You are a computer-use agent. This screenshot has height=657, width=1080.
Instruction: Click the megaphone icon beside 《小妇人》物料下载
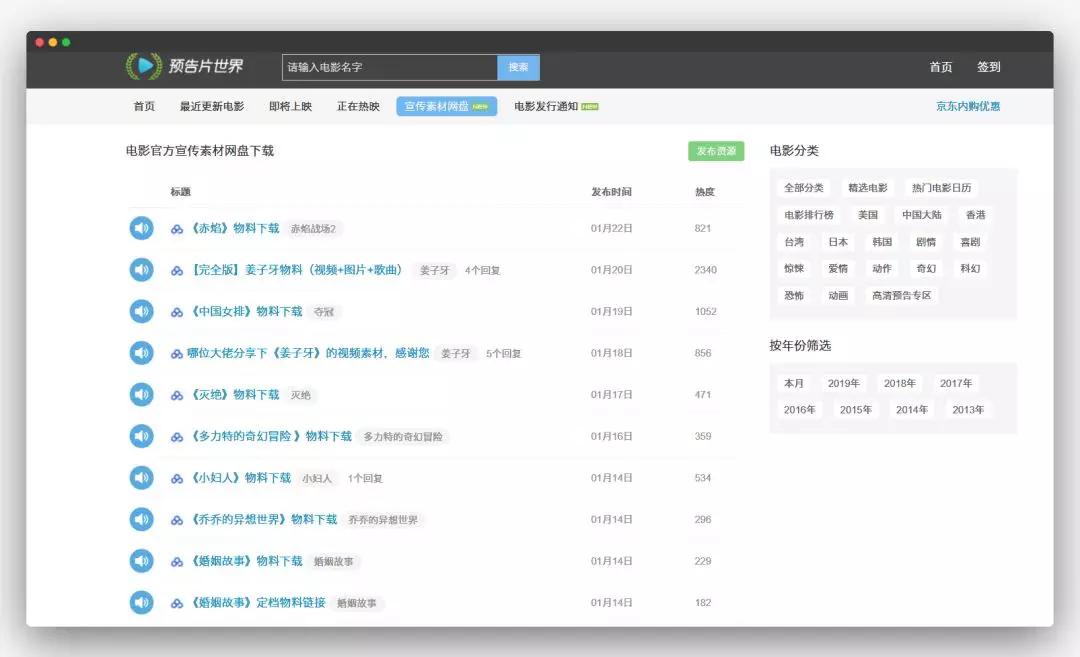point(141,478)
